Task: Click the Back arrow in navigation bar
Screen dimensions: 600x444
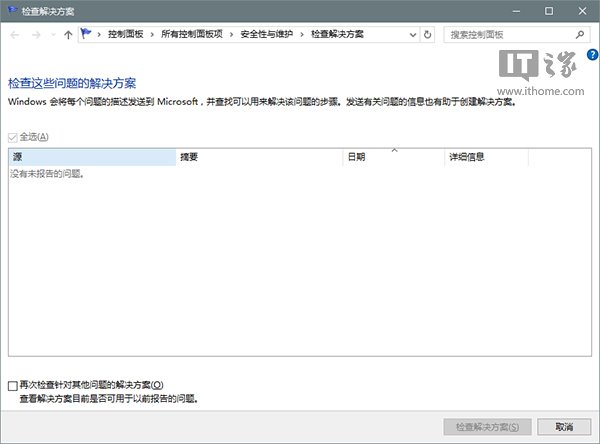Action: pyautogui.click(x=13, y=35)
